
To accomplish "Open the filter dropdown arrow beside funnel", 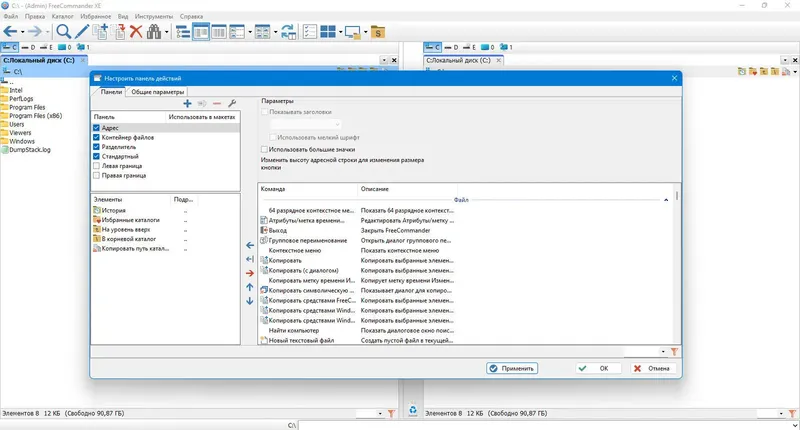I will click(x=663, y=352).
